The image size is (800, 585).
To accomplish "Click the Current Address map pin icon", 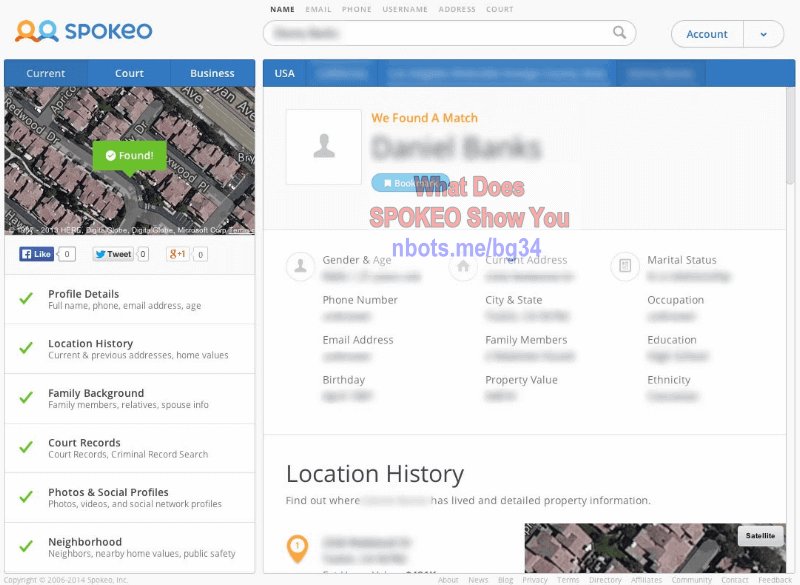I will [462, 266].
